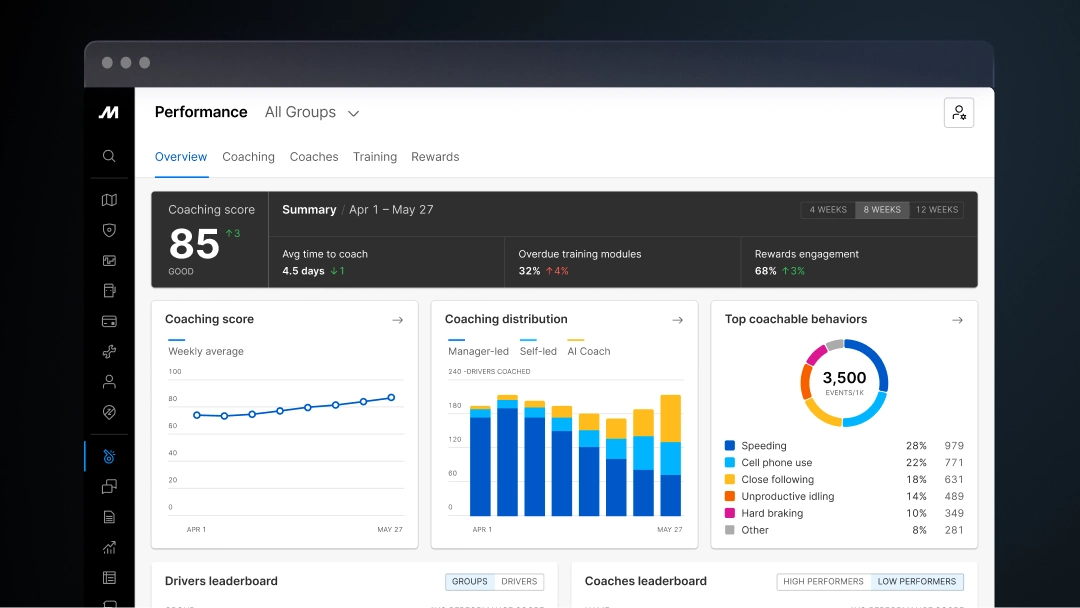Click the Speeding blue legend swatch
Screen dimensions: 1080x608
point(730,445)
